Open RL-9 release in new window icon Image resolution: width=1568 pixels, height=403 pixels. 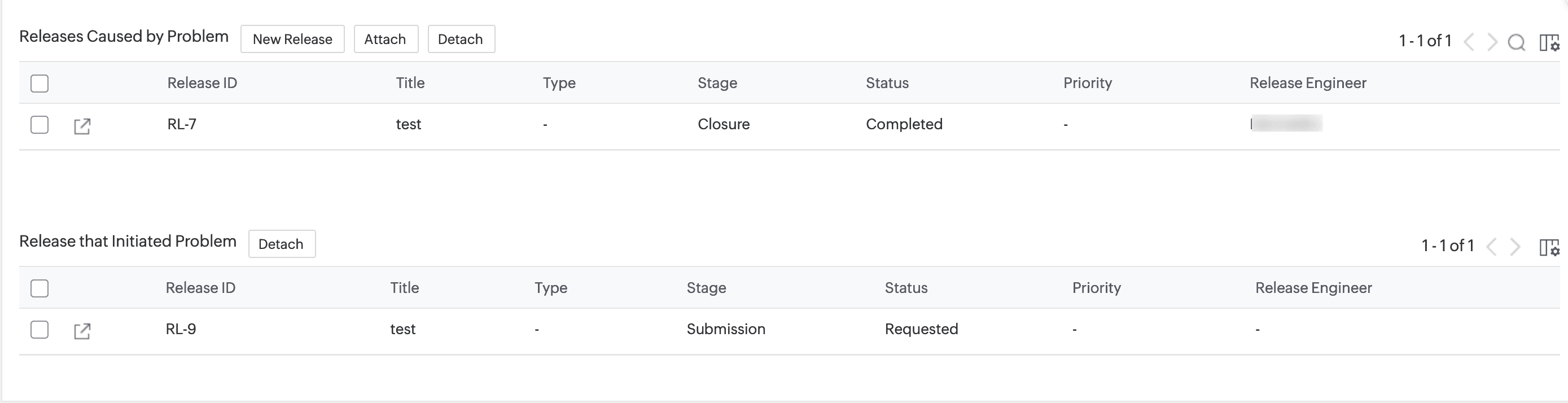(82, 331)
